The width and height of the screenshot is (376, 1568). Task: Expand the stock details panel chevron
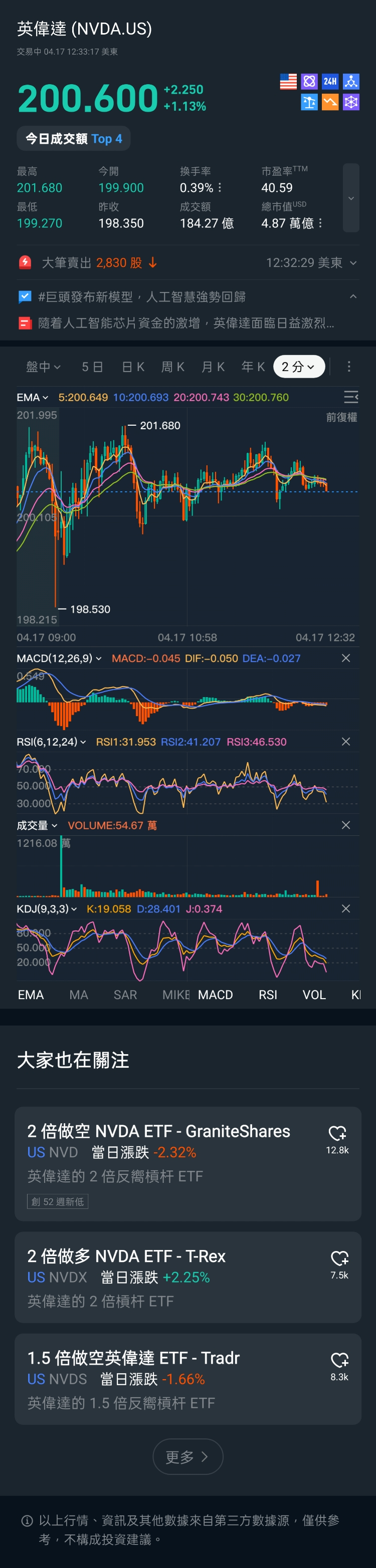click(351, 198)
